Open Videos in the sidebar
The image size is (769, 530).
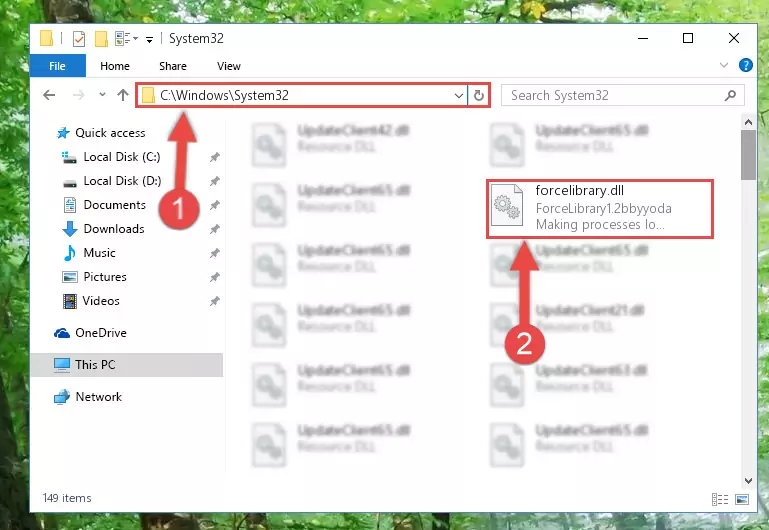click(x=91, y=301)
